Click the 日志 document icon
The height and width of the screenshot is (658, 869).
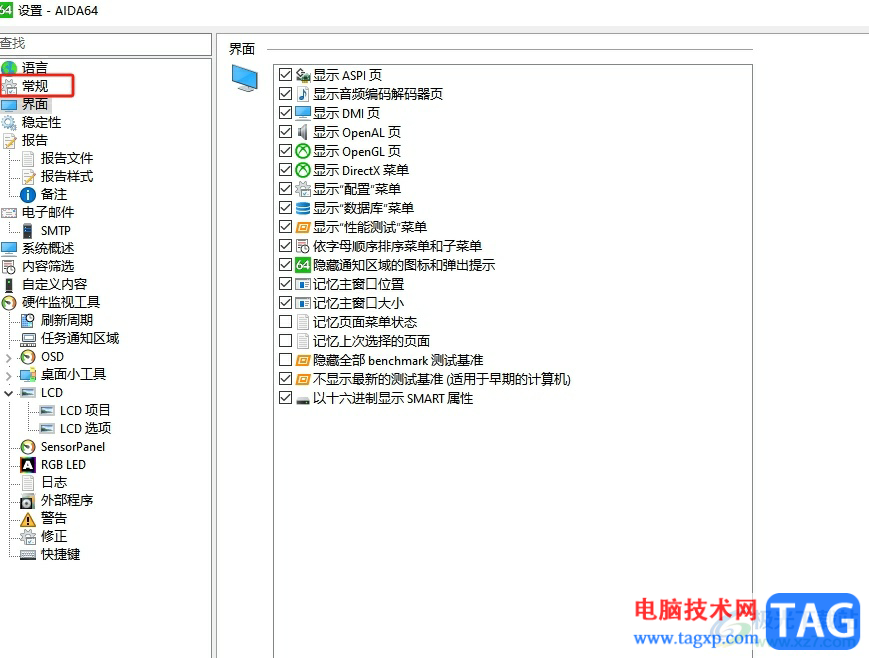click(28, 483)
